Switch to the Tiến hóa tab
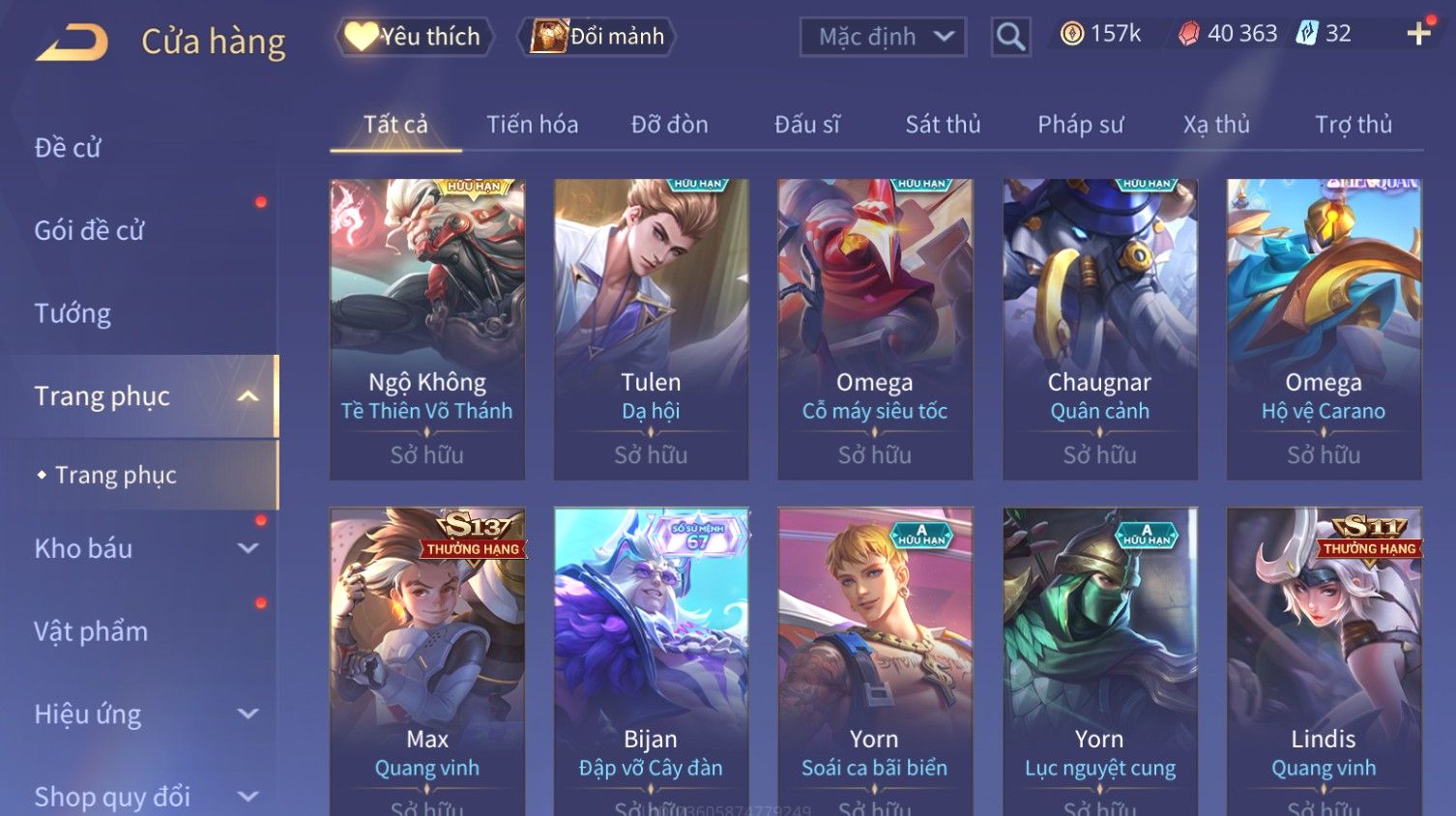1456x816 pixels. coord(533,125)
